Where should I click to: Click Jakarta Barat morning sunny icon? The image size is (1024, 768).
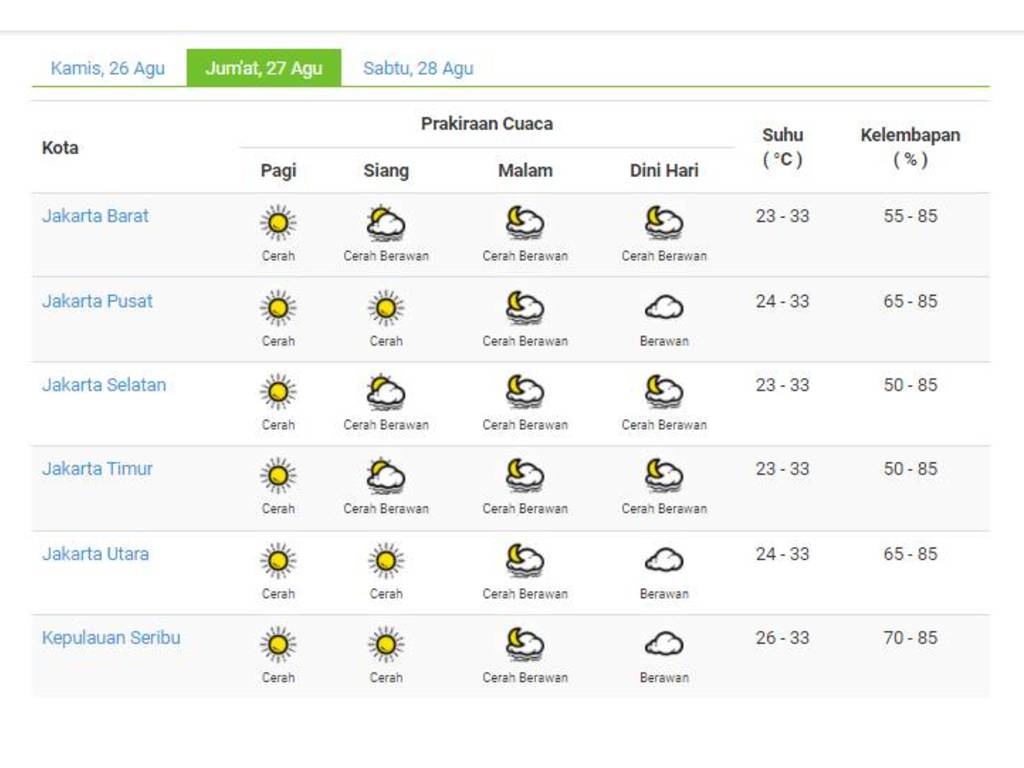pos(278,222)
